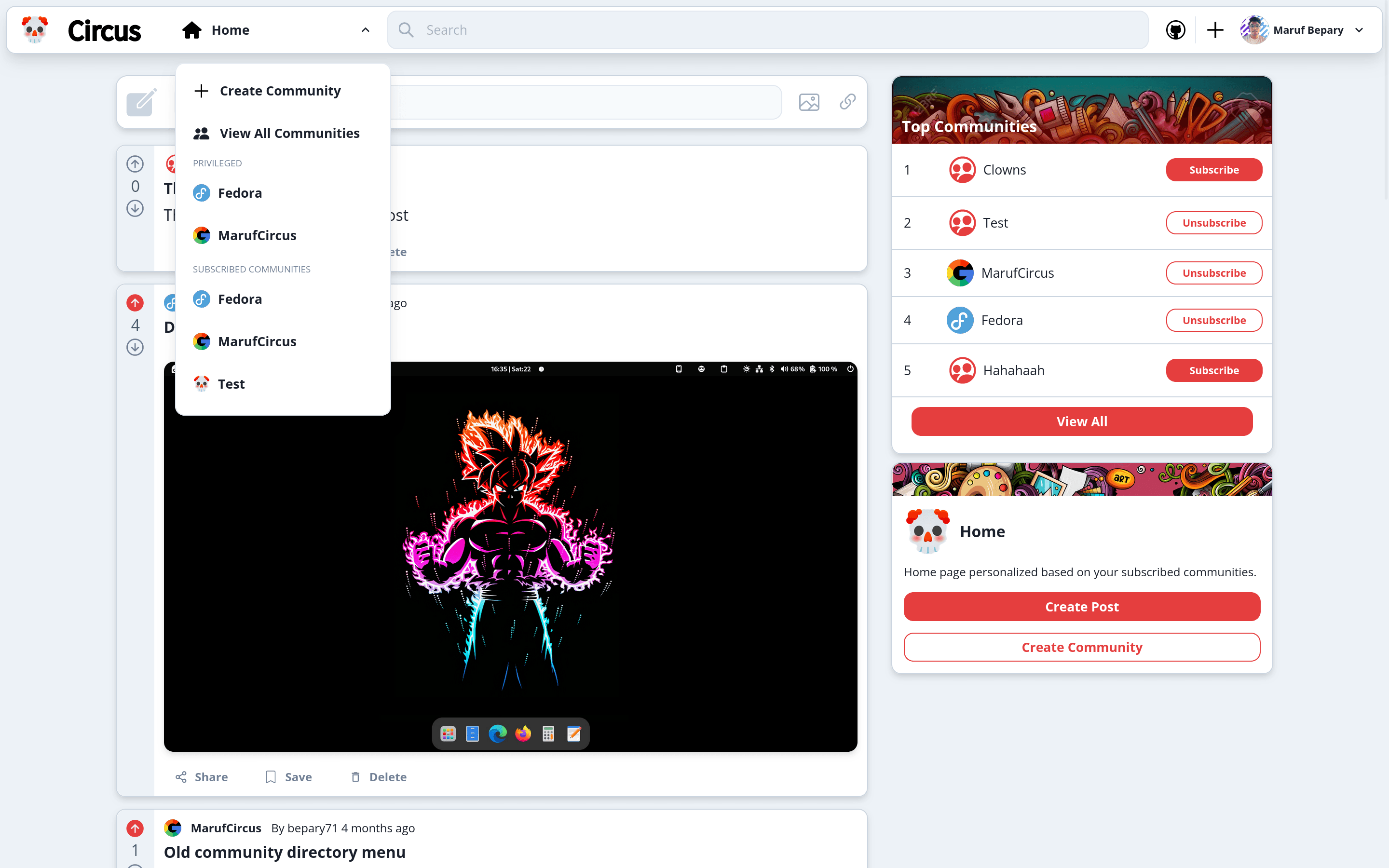The image size is (1389, 868).
Task: Subscribe to the Hahahaah community
Action: coord(1214,370)
